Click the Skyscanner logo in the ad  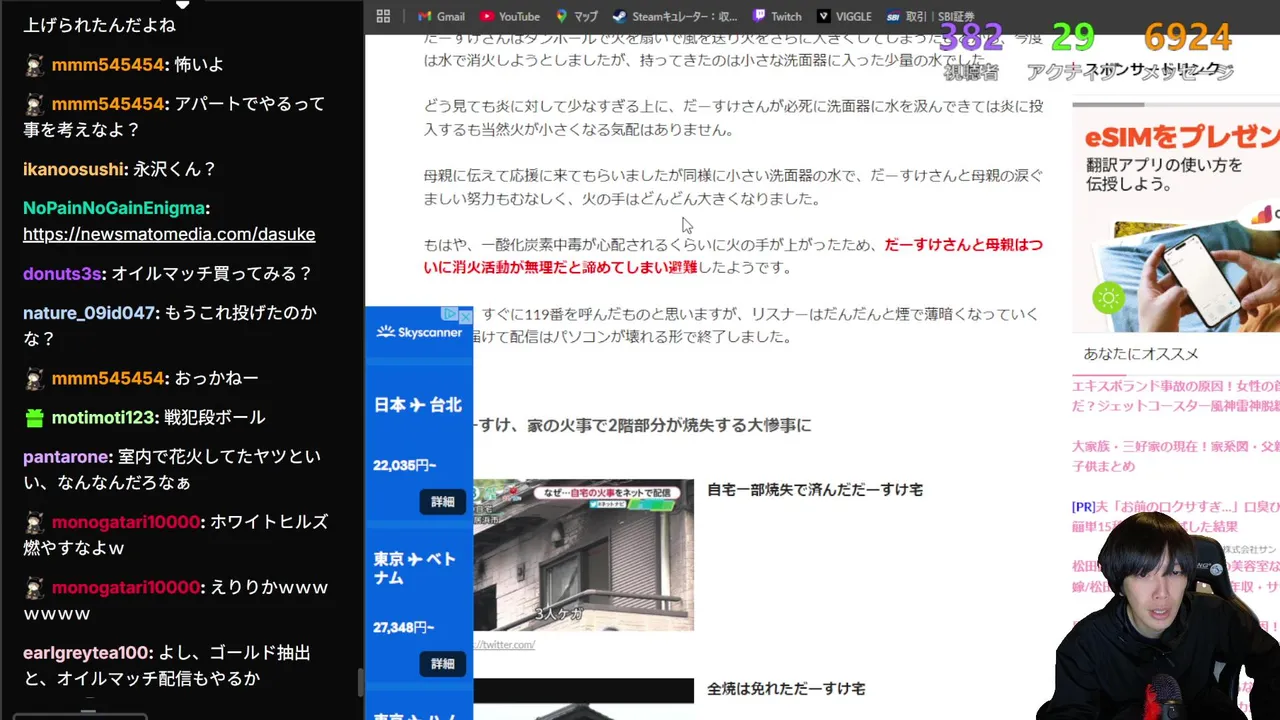click(x=419, y=332)
